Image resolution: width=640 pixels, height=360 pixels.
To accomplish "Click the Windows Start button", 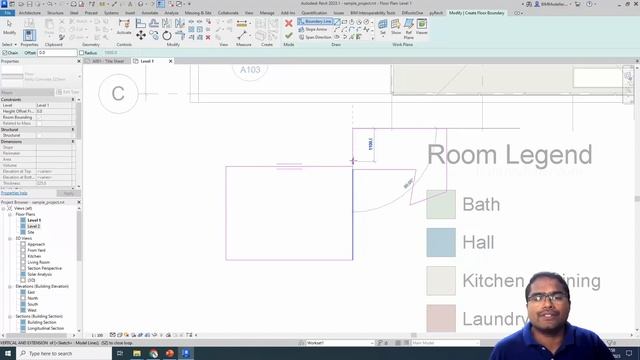I will tap(7, 353).
